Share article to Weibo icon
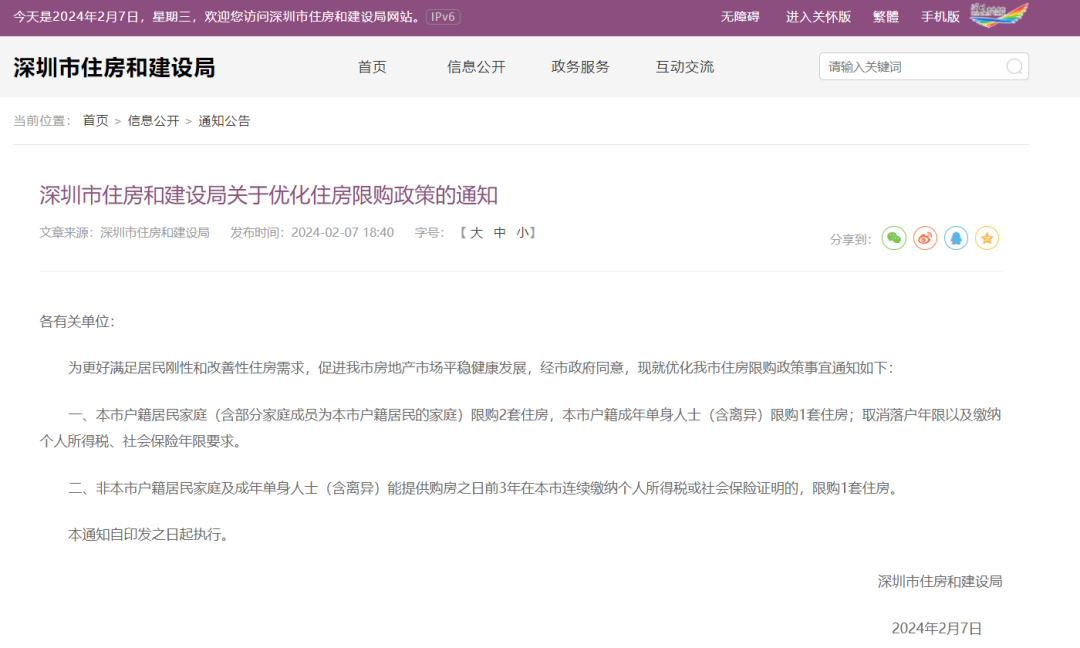 point(925,238)
